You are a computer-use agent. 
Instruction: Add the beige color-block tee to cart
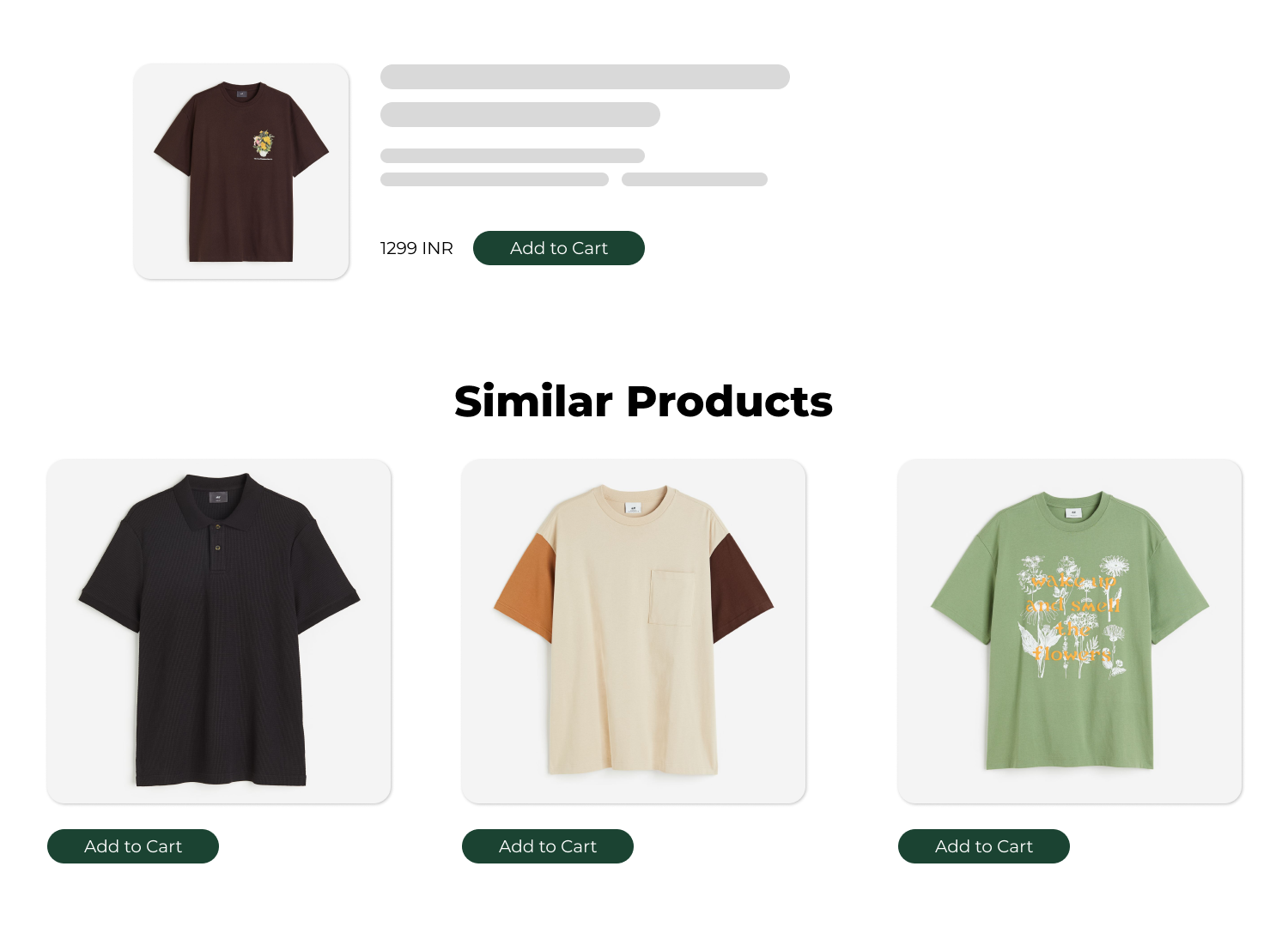tap(548, 846)
